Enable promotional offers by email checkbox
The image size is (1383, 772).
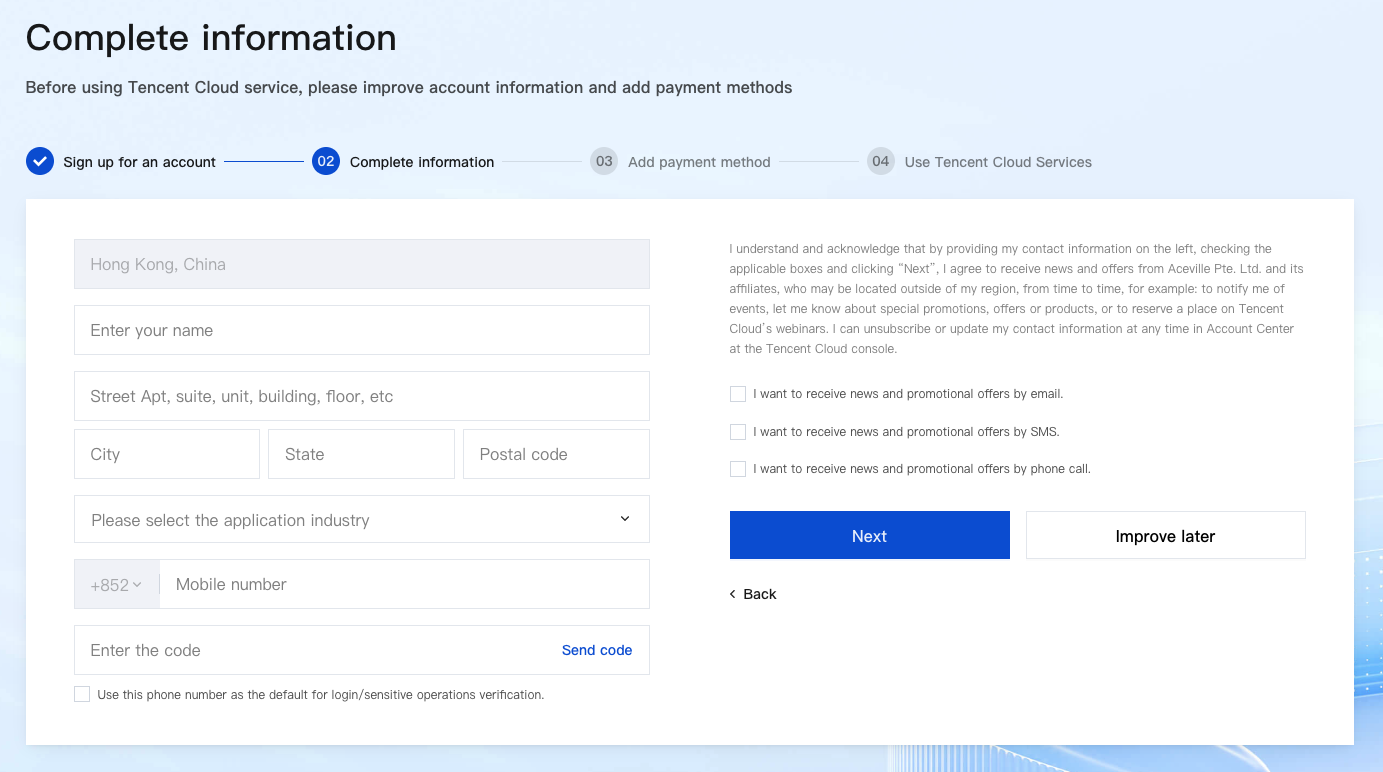coord(738,394)
